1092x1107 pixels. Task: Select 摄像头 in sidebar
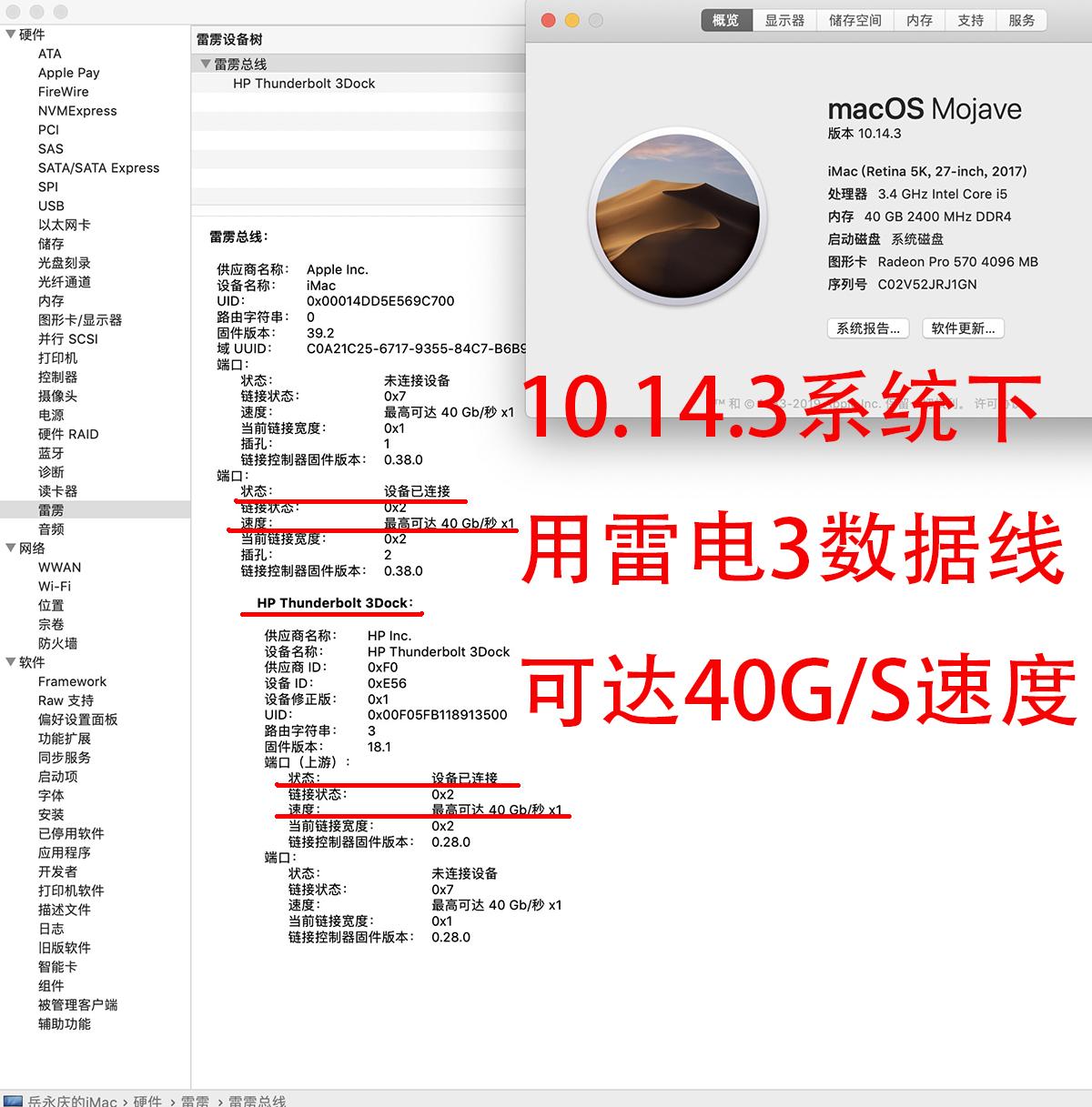(58, 397)
